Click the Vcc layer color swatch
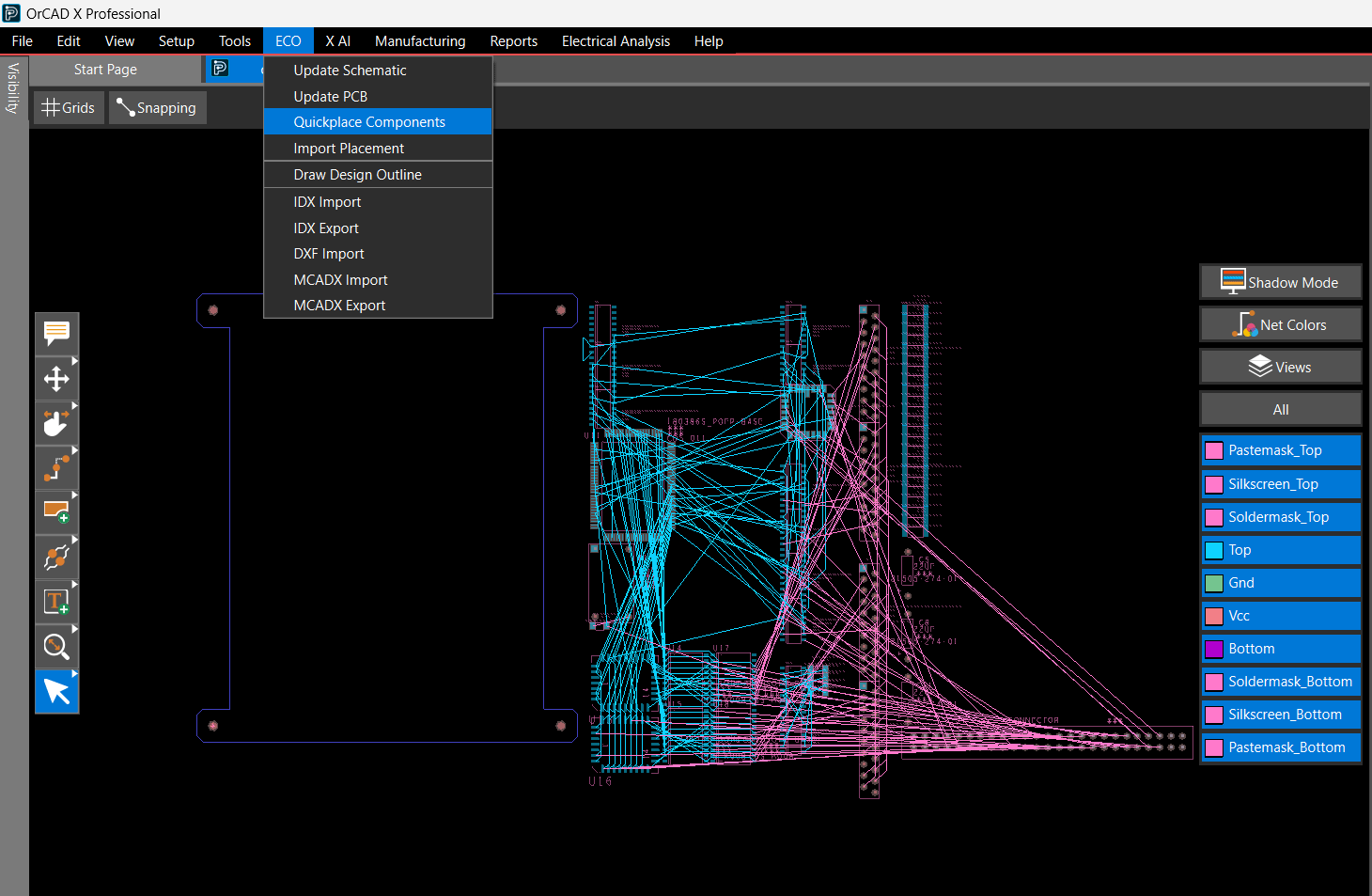 coord(1214,616)
